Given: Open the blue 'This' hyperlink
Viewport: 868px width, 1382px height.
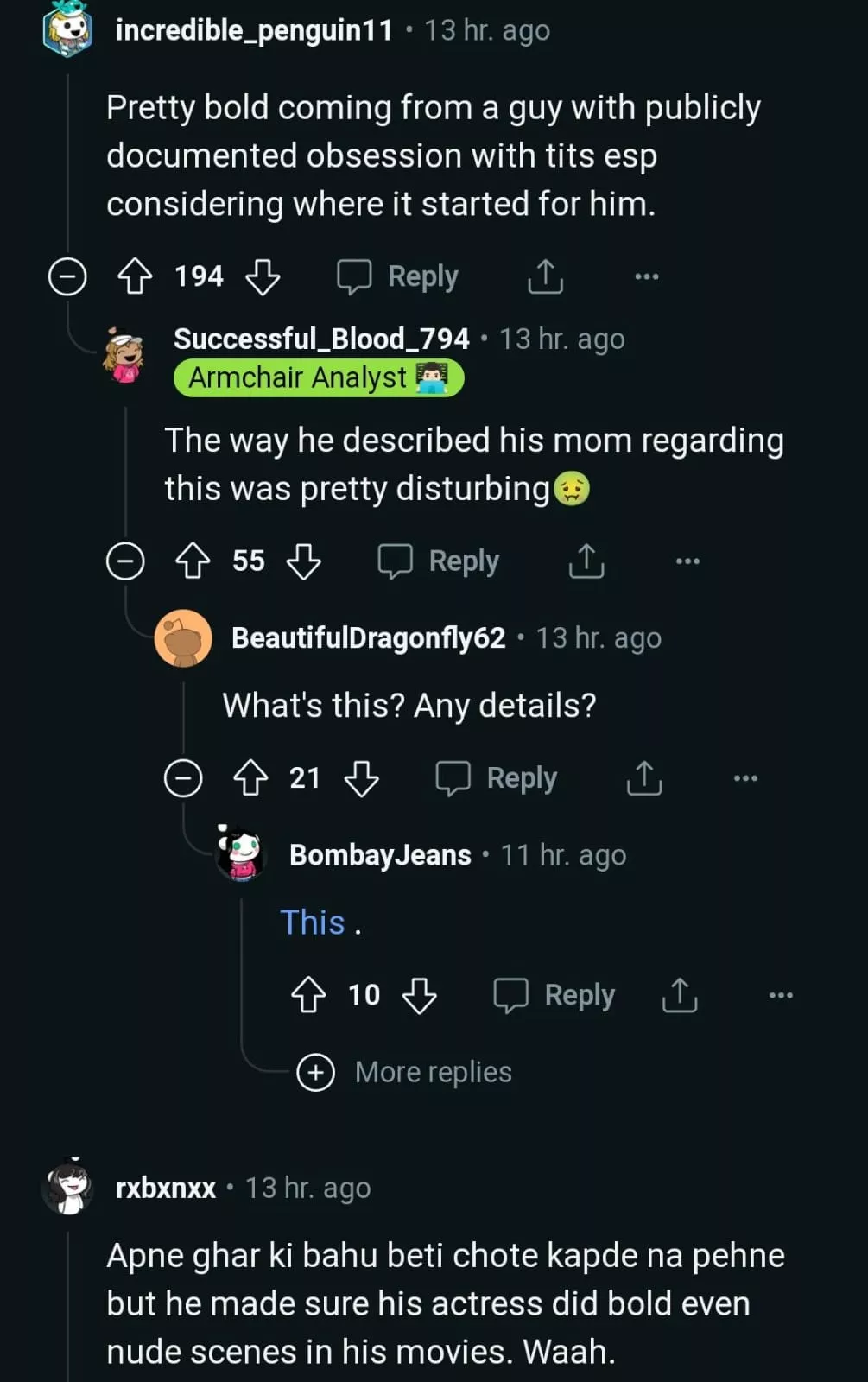Looking at the screenshot, I should (x=313, y=922).
